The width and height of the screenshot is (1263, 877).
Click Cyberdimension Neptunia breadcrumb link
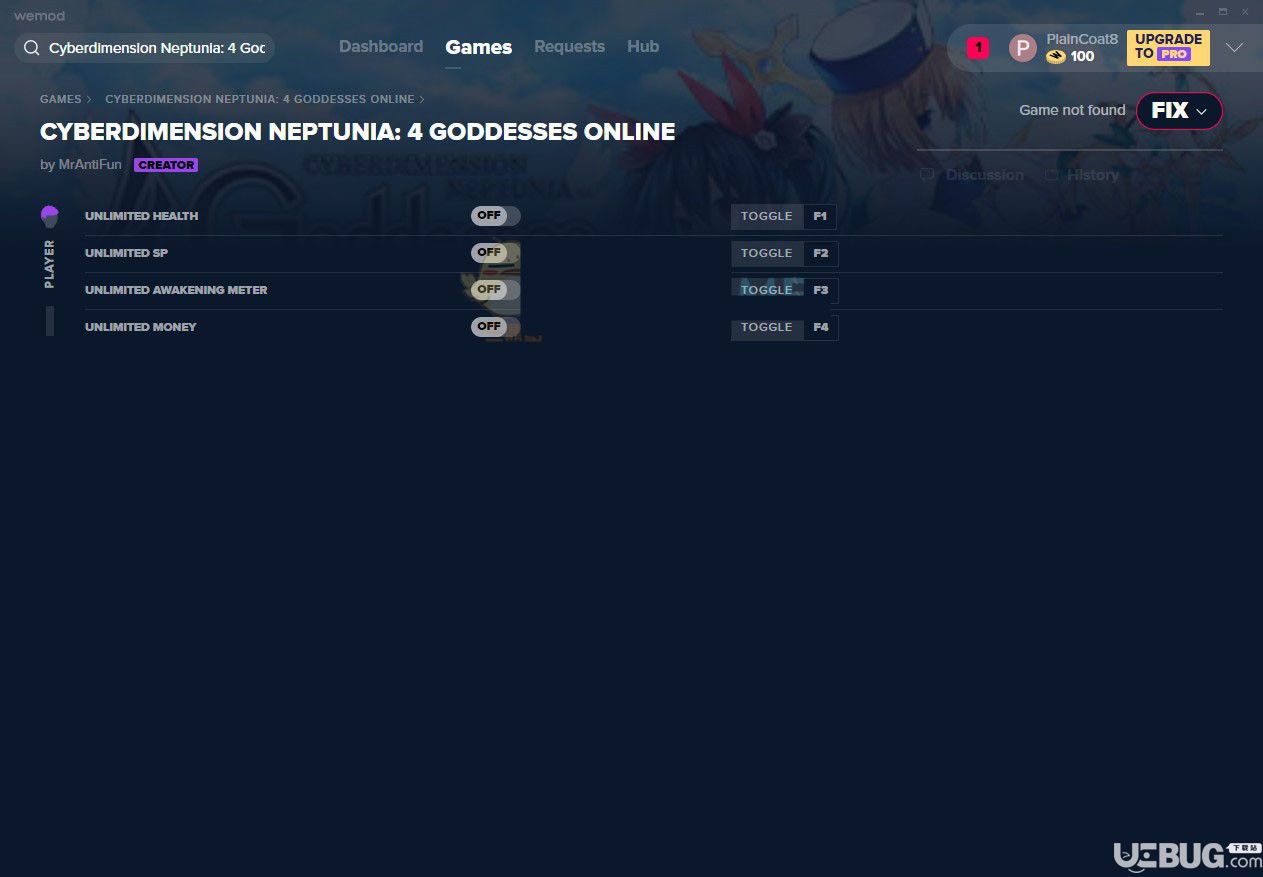pos(260,100)
